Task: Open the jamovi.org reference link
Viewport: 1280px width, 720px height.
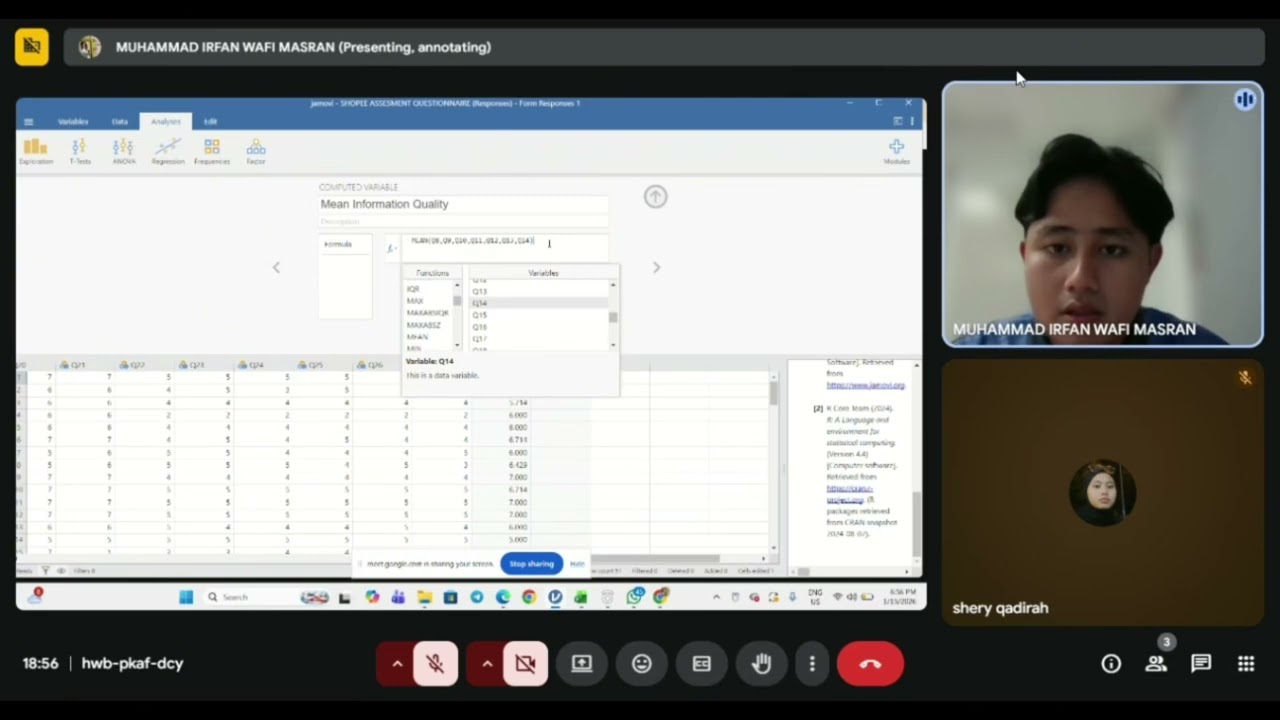Action: coord(865,385)
